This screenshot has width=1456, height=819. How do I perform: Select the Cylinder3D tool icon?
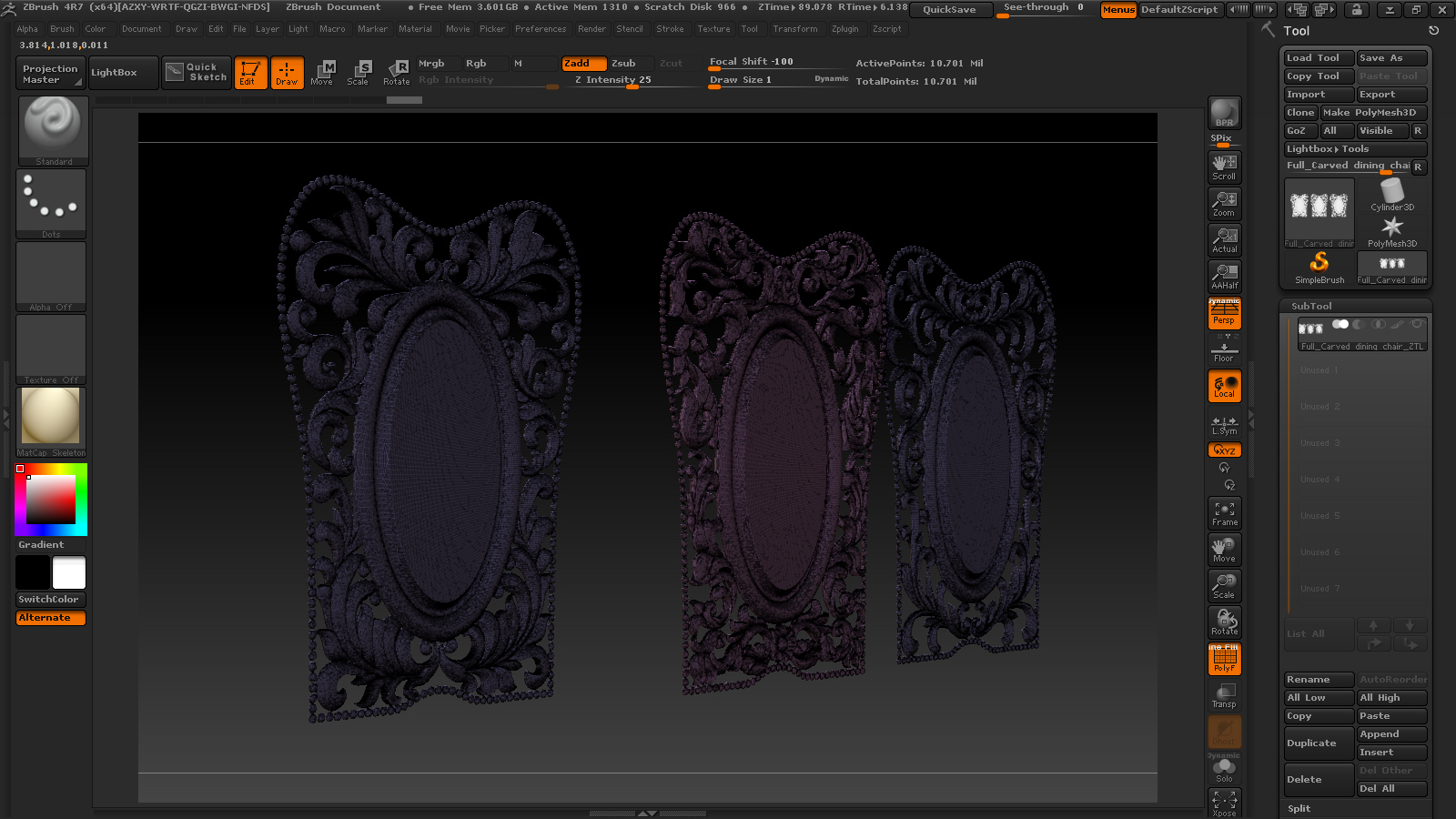(x=1391, y=195)
